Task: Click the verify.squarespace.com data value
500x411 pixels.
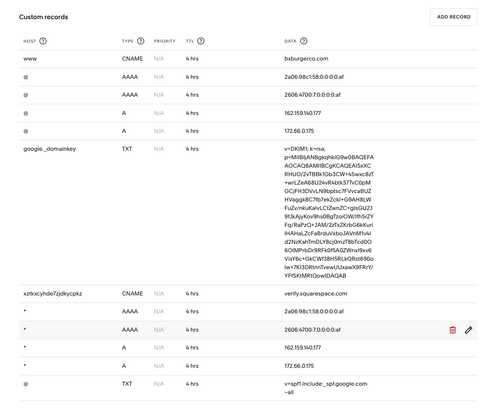Action: click(x=316, y=294)
